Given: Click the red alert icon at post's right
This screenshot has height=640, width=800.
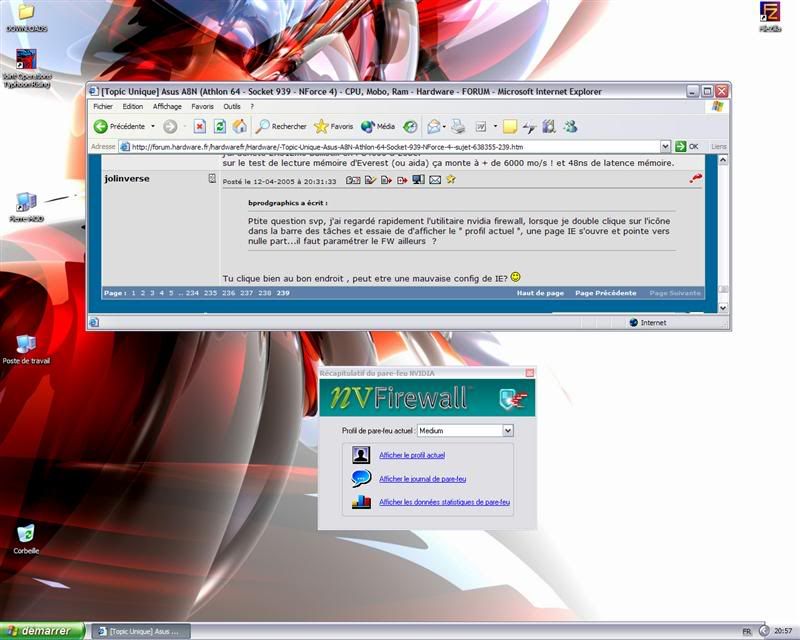Looking at the screenshot, I should tap(695, 178).
